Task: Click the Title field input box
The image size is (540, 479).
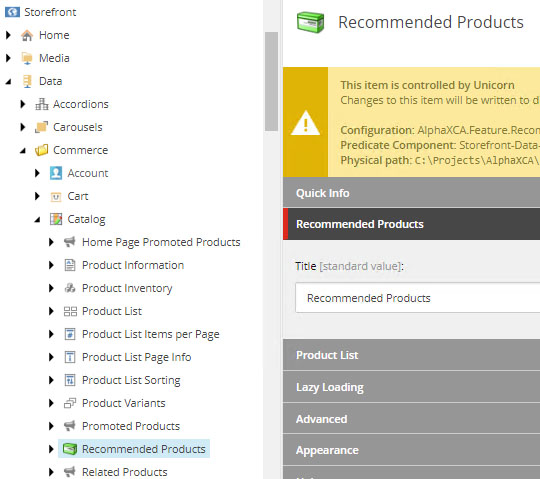Action: (417, 298)
